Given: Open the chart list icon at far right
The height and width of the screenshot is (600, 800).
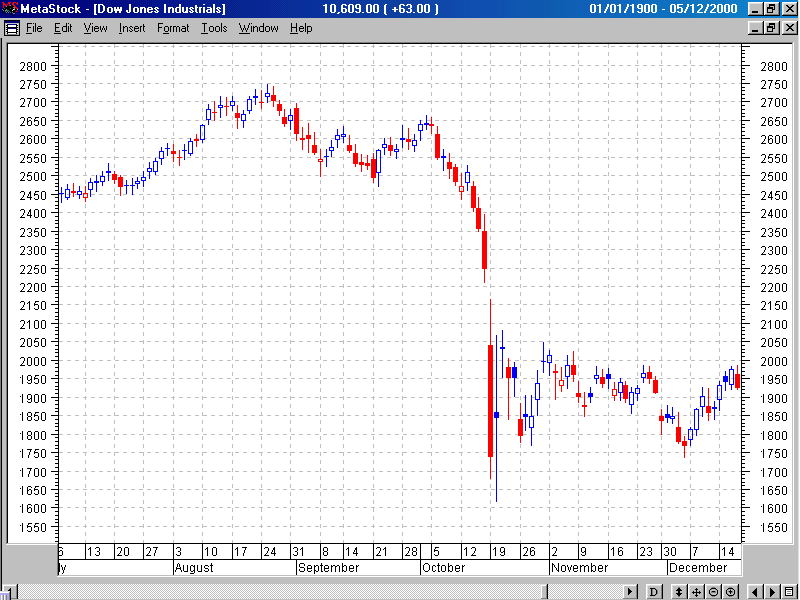Looking at the screenshot, I should point(789,591).
